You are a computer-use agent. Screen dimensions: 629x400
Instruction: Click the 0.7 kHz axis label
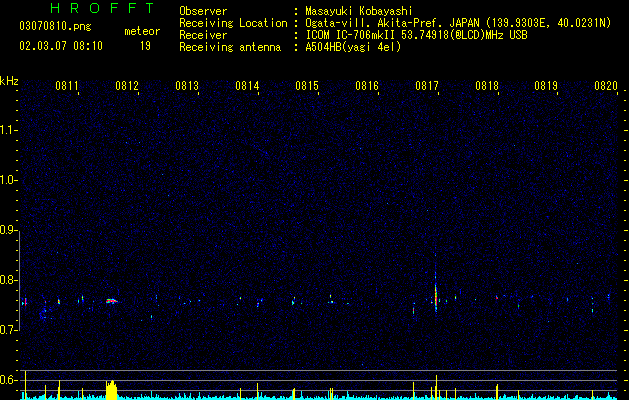8,330
